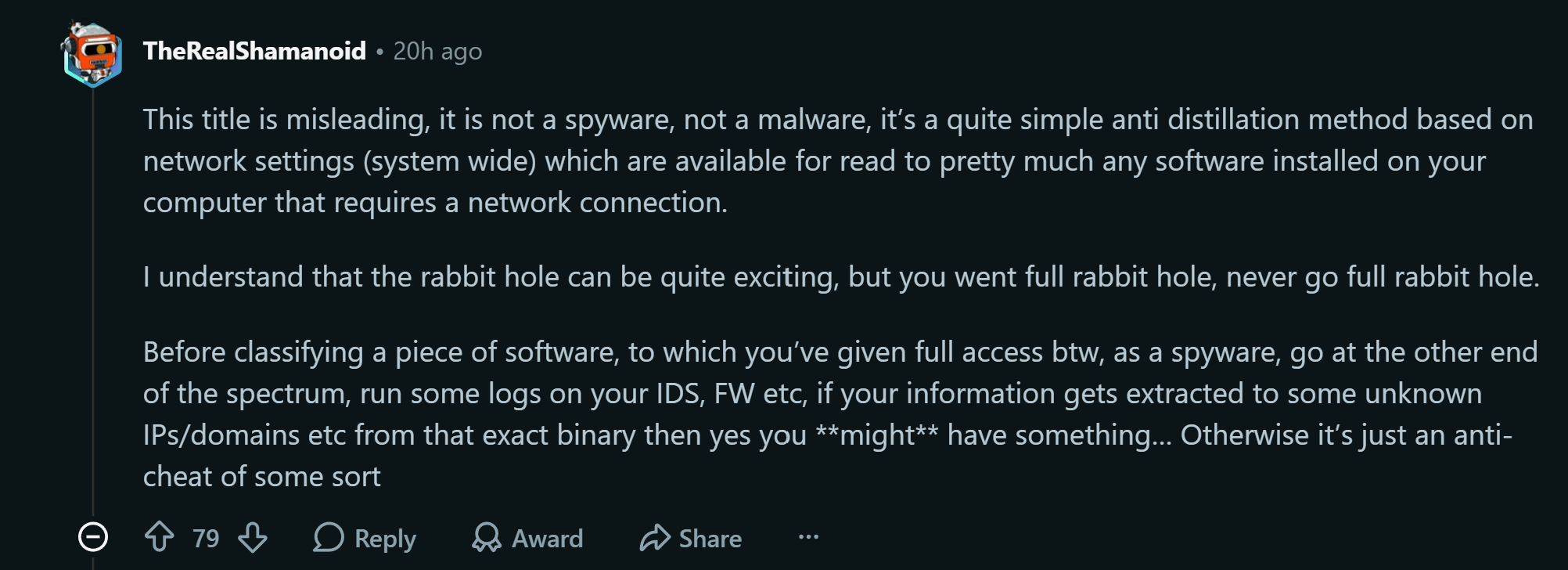Click the sentence about the rabbit hole

pyautogui.click(x=841, y=277)
